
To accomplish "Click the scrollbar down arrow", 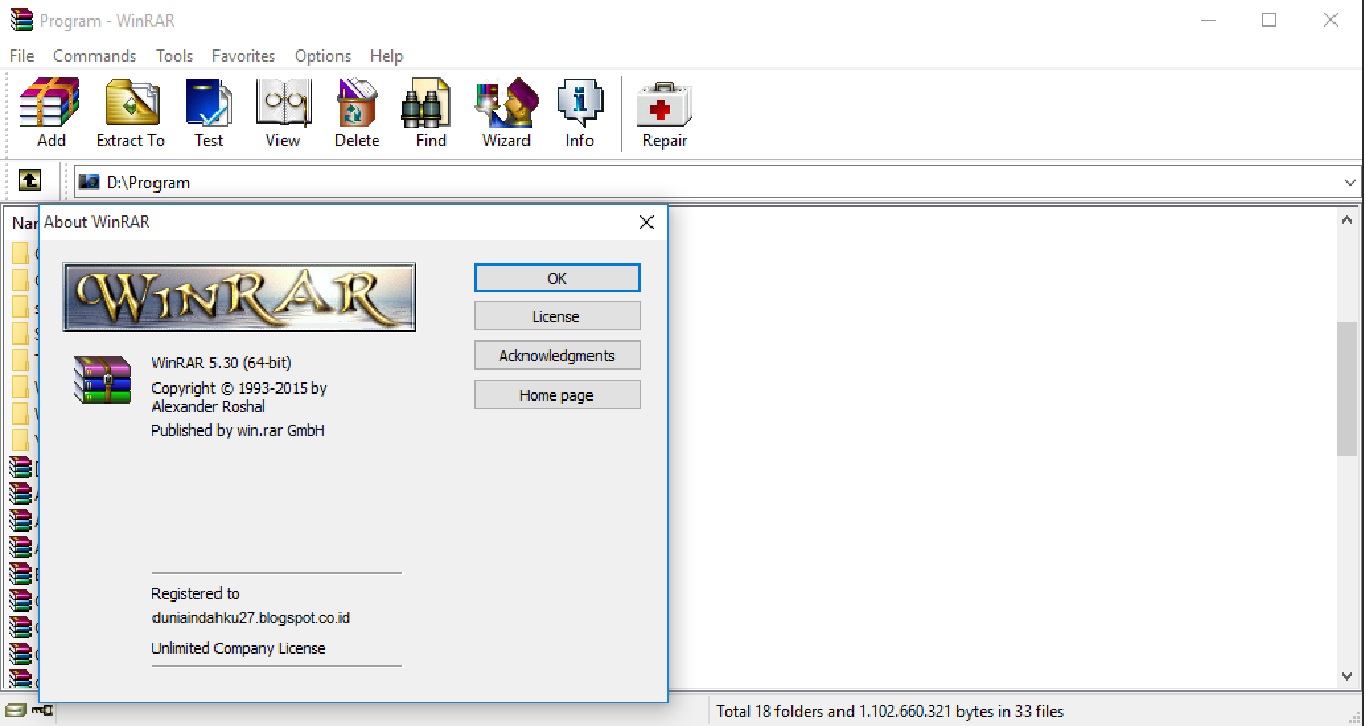I will (1348, 677).
